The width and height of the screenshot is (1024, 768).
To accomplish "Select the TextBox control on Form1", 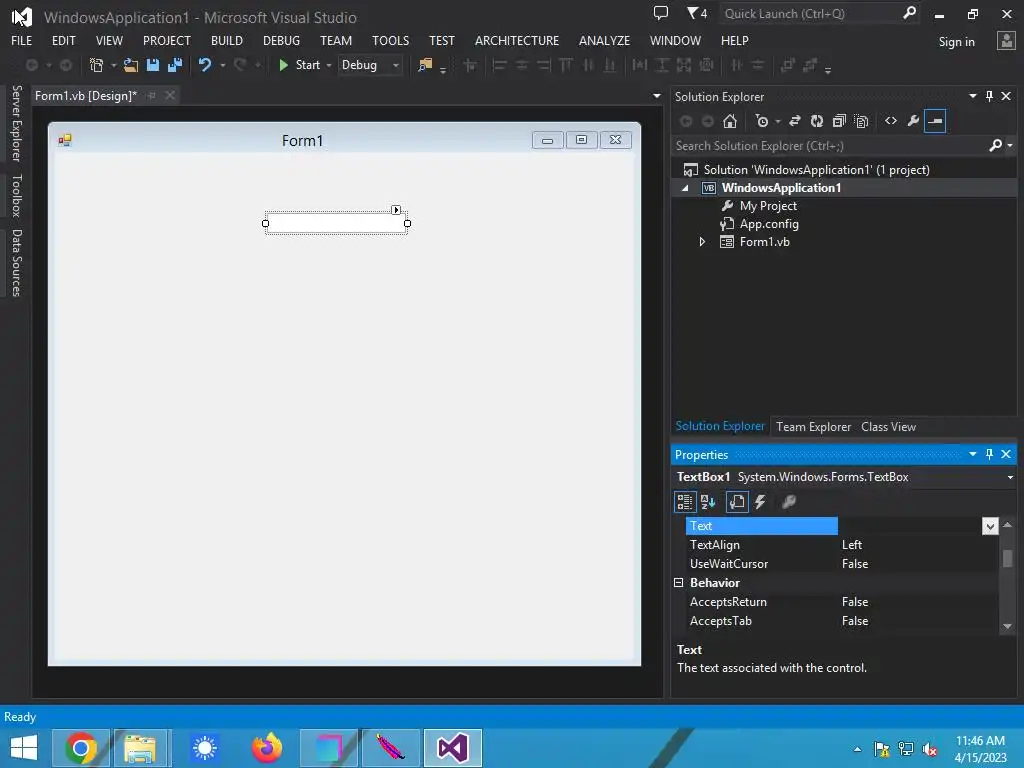I will coord(336,223).
